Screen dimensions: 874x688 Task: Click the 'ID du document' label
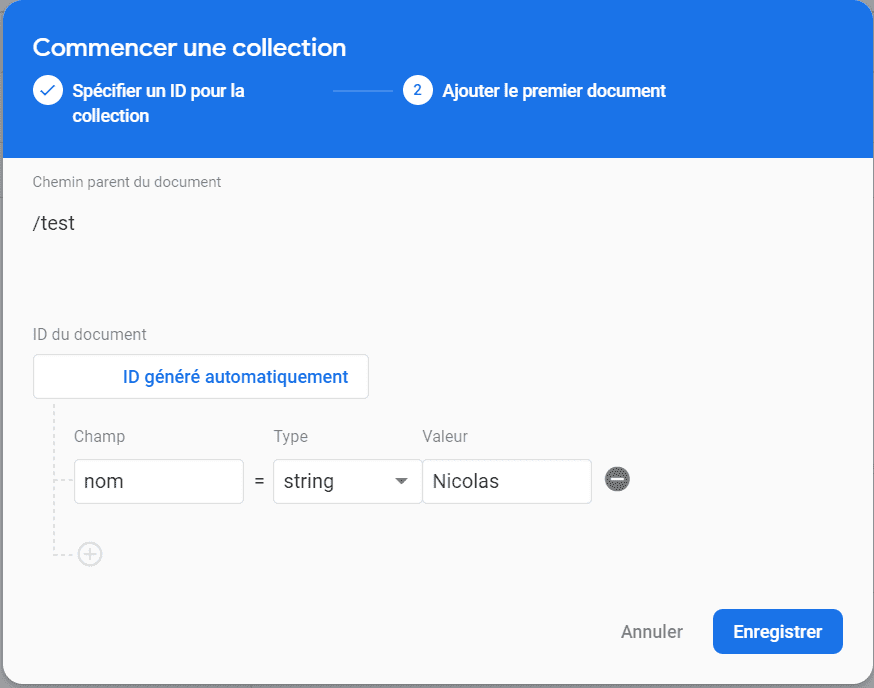tap(90, 334)
